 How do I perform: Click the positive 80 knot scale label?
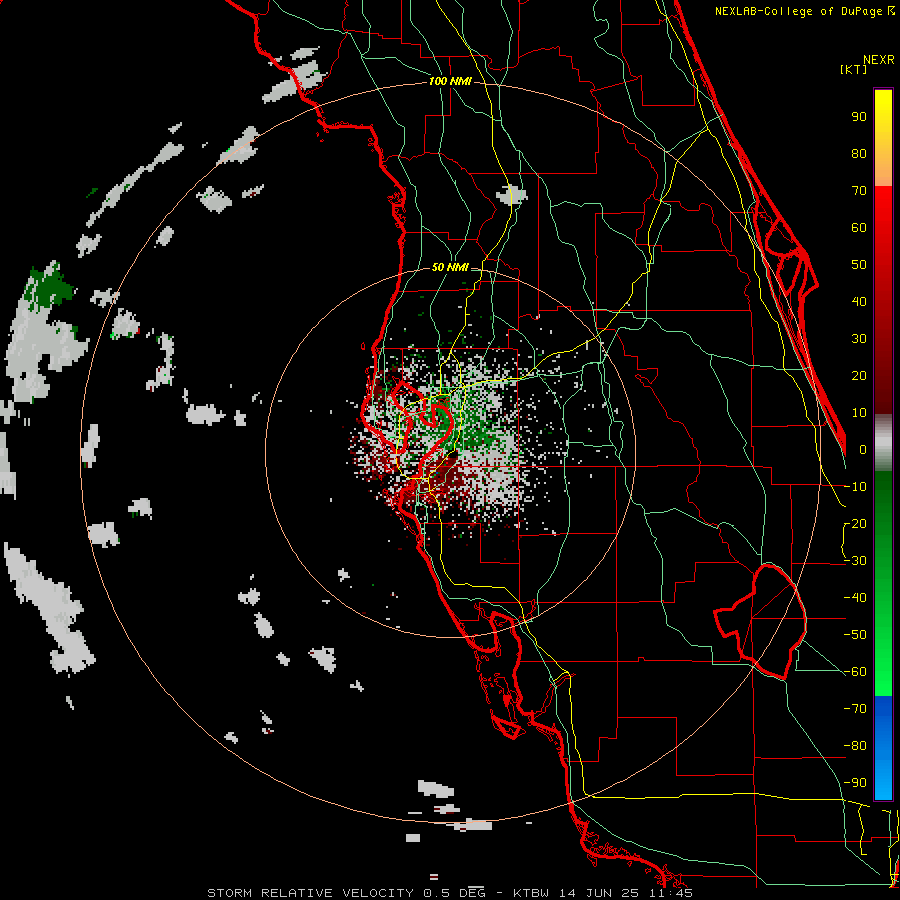(859, 154)
